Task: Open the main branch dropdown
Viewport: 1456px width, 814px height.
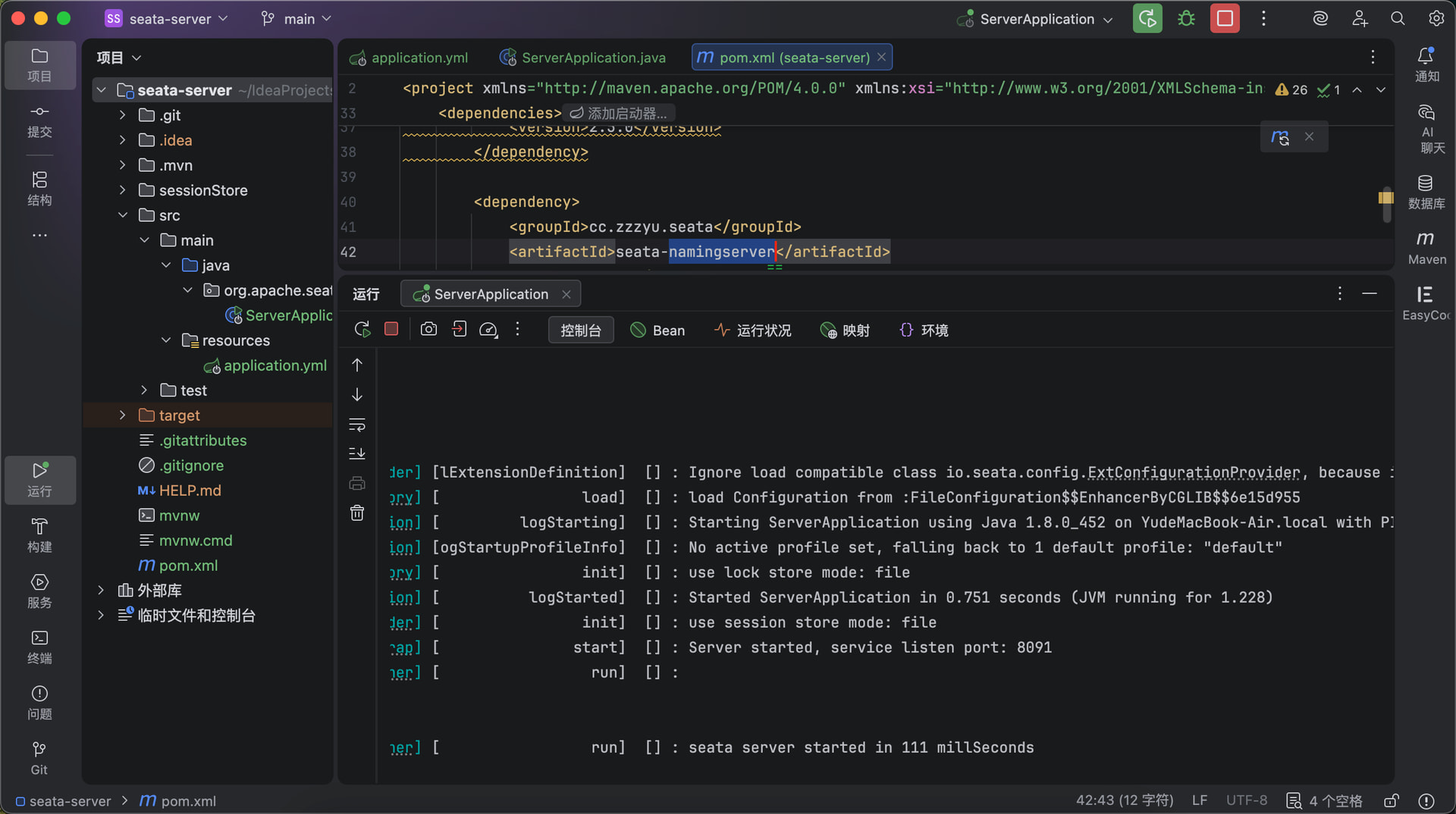Action: [x=297, y=19]
